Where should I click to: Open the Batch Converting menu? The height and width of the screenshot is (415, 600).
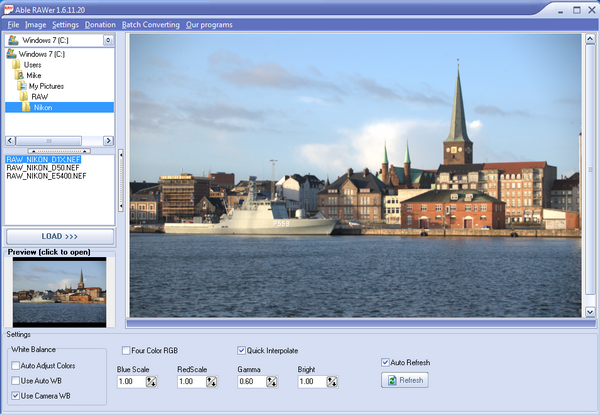(x=150, y=23)
